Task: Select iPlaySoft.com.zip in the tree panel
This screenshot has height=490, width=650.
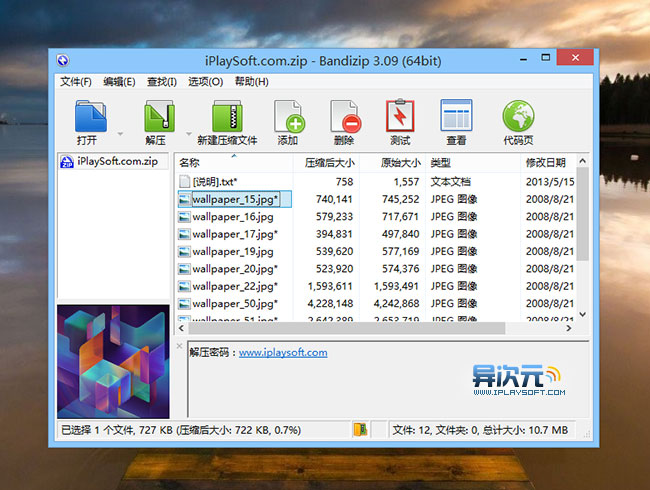Action: pos(113,161)
